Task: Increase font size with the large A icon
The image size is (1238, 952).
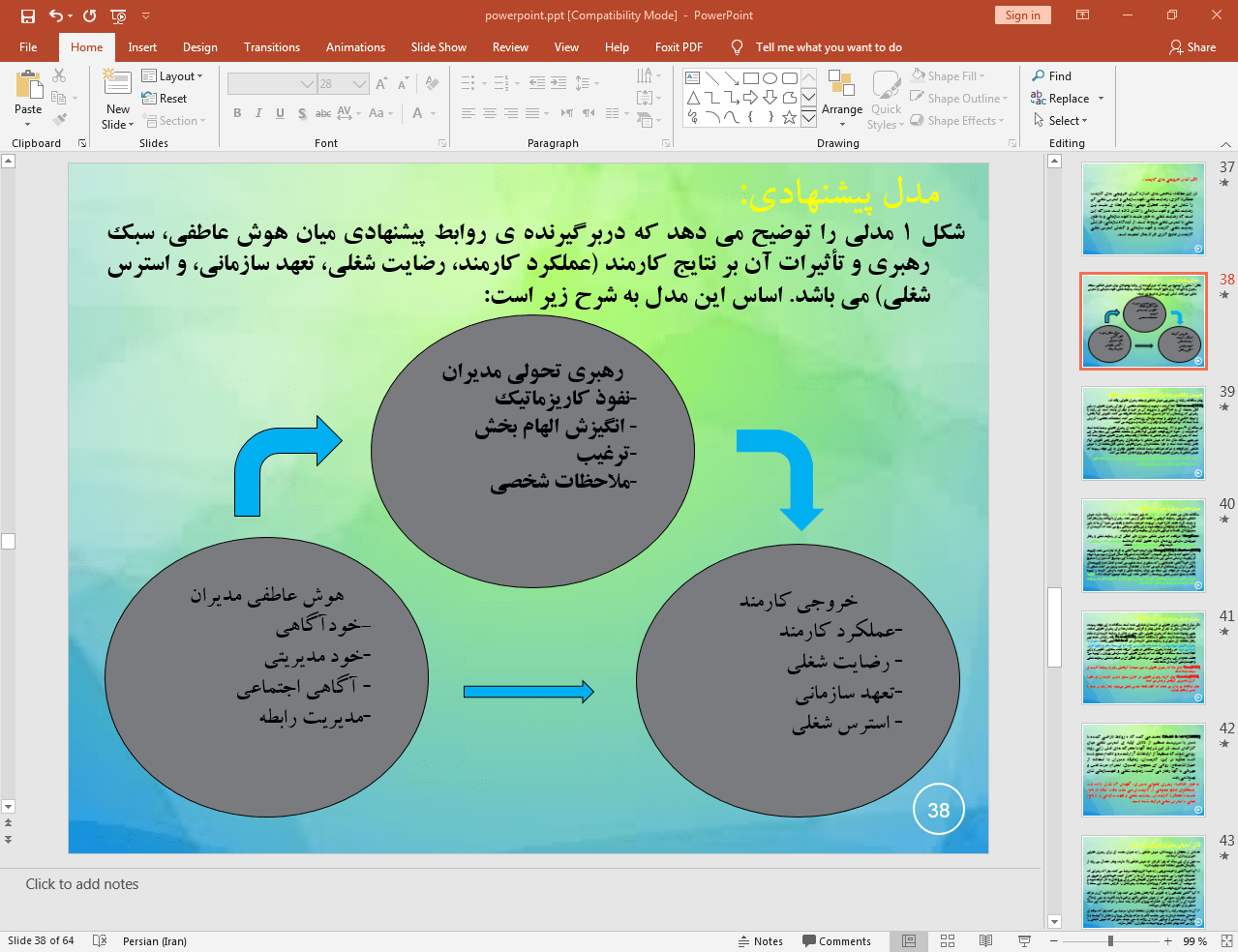Action: click(x=381, y=84)
